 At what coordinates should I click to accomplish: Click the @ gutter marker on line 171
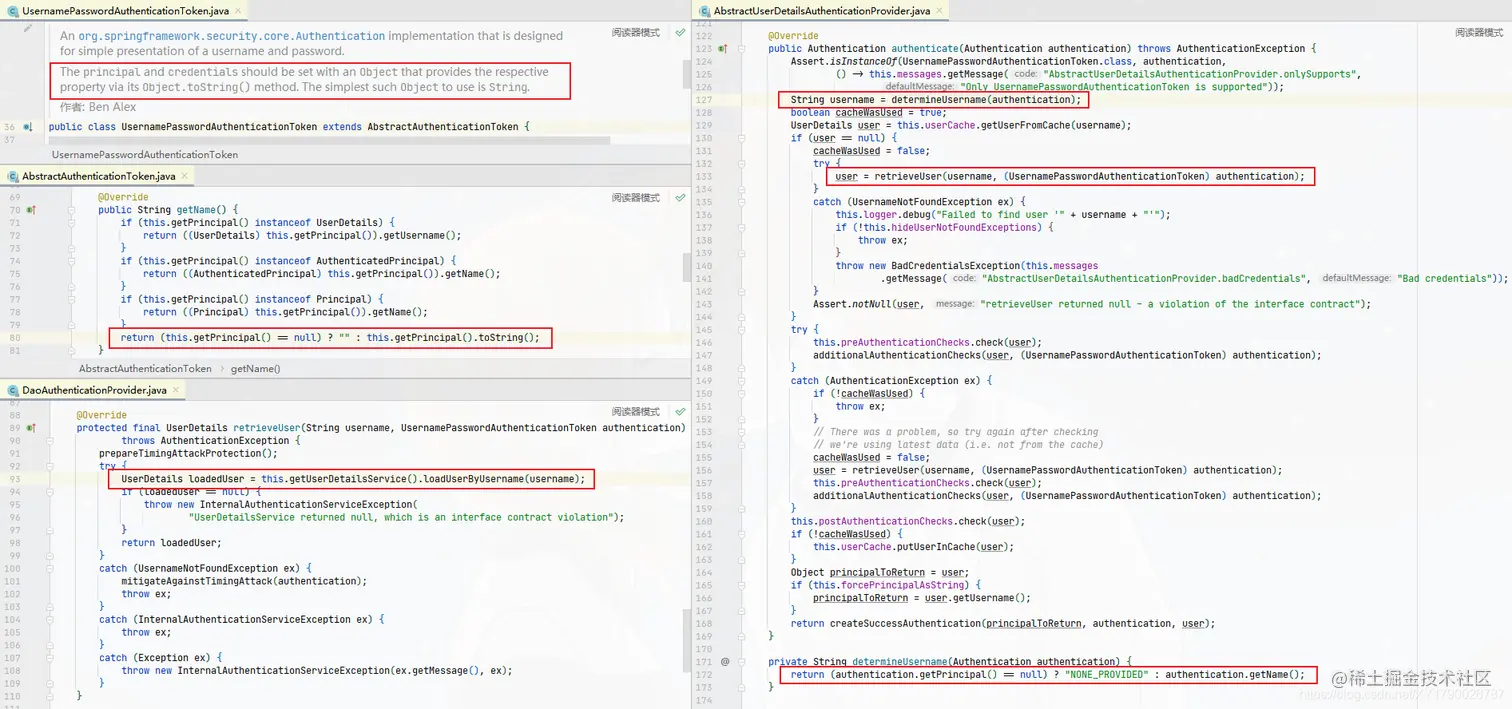[x=725, y=662]
